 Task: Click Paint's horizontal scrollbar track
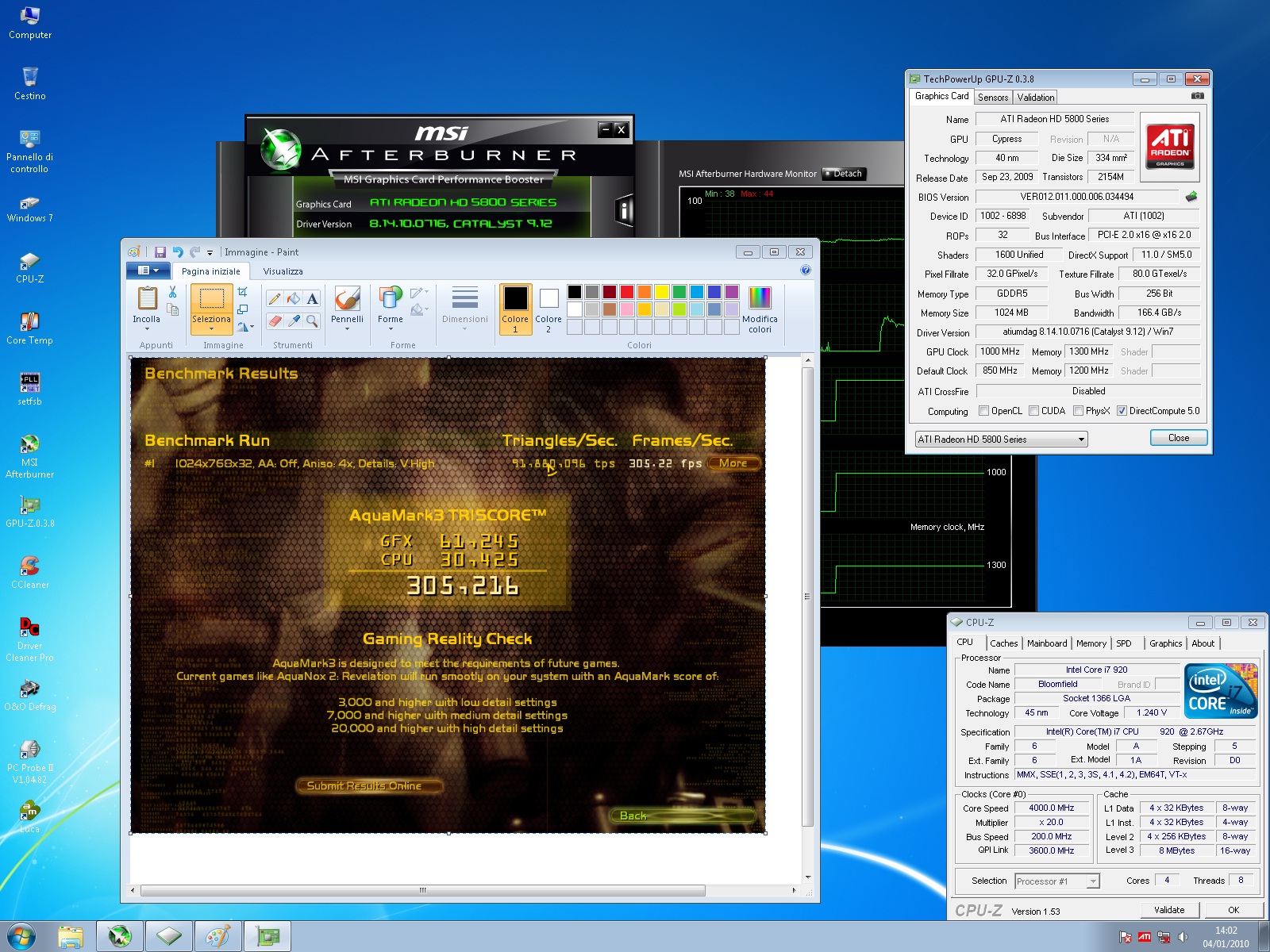click(748, 890)
